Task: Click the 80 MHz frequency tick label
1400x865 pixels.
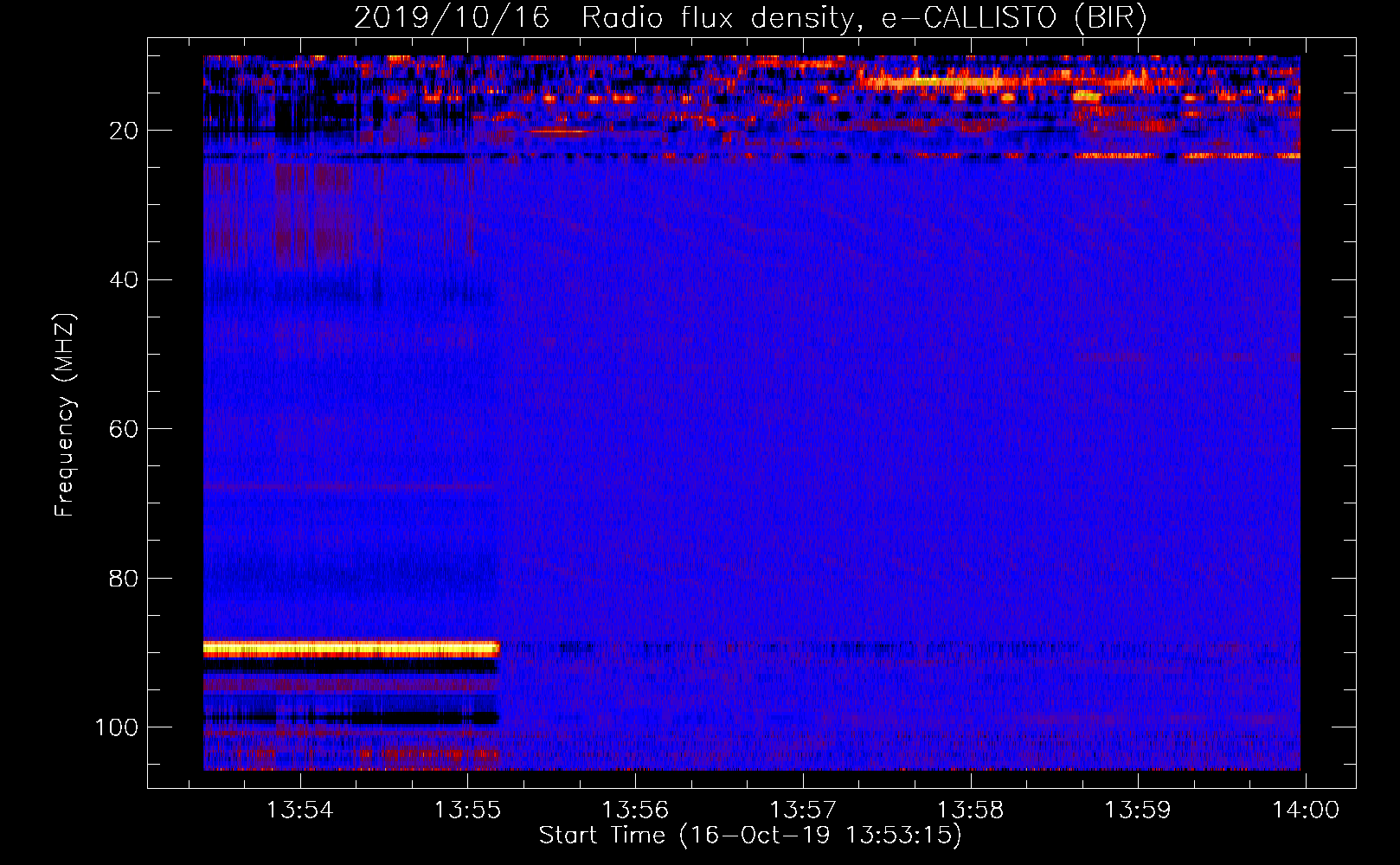Action: tap(124, 578)
